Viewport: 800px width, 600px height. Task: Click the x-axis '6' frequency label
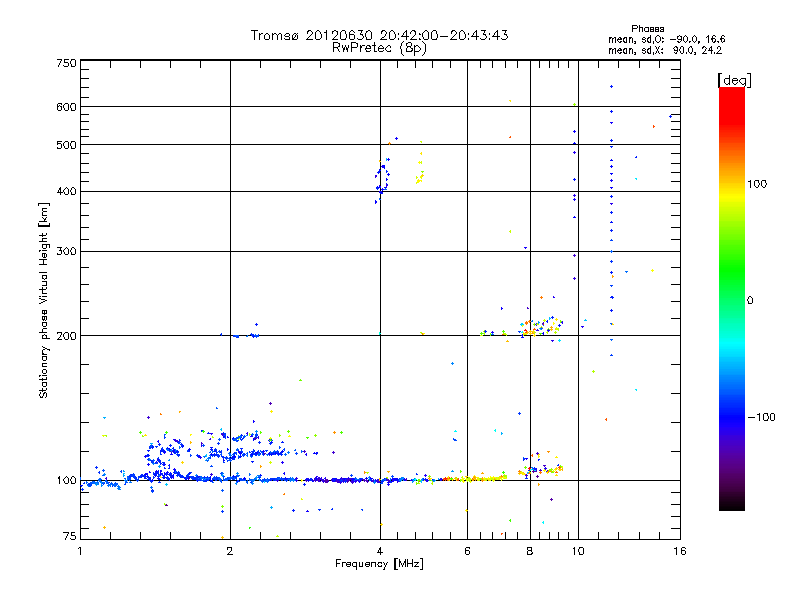tap(467, 551)
